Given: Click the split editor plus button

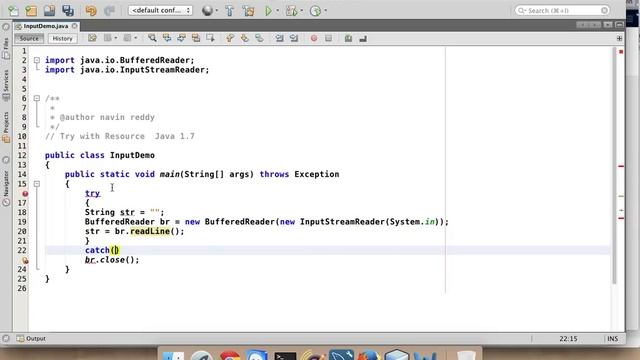Looking at the screenshot, I should pyautogui.click(x=619, y=38).
